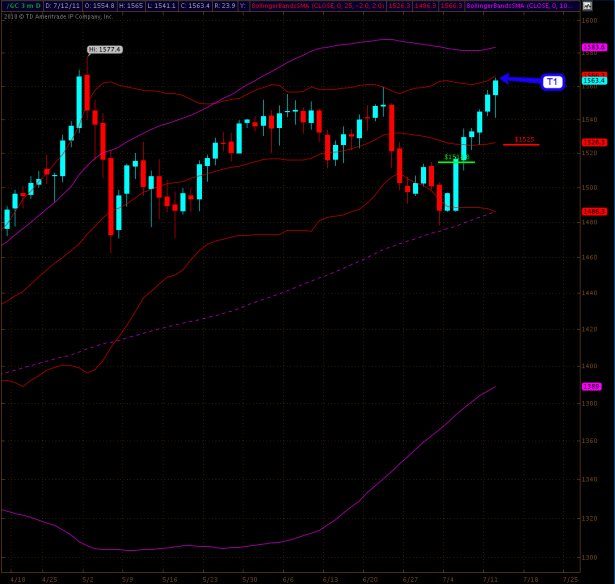Click the magenta 1583.6 price axis tag
615x584 pixels.
(594, 47)
